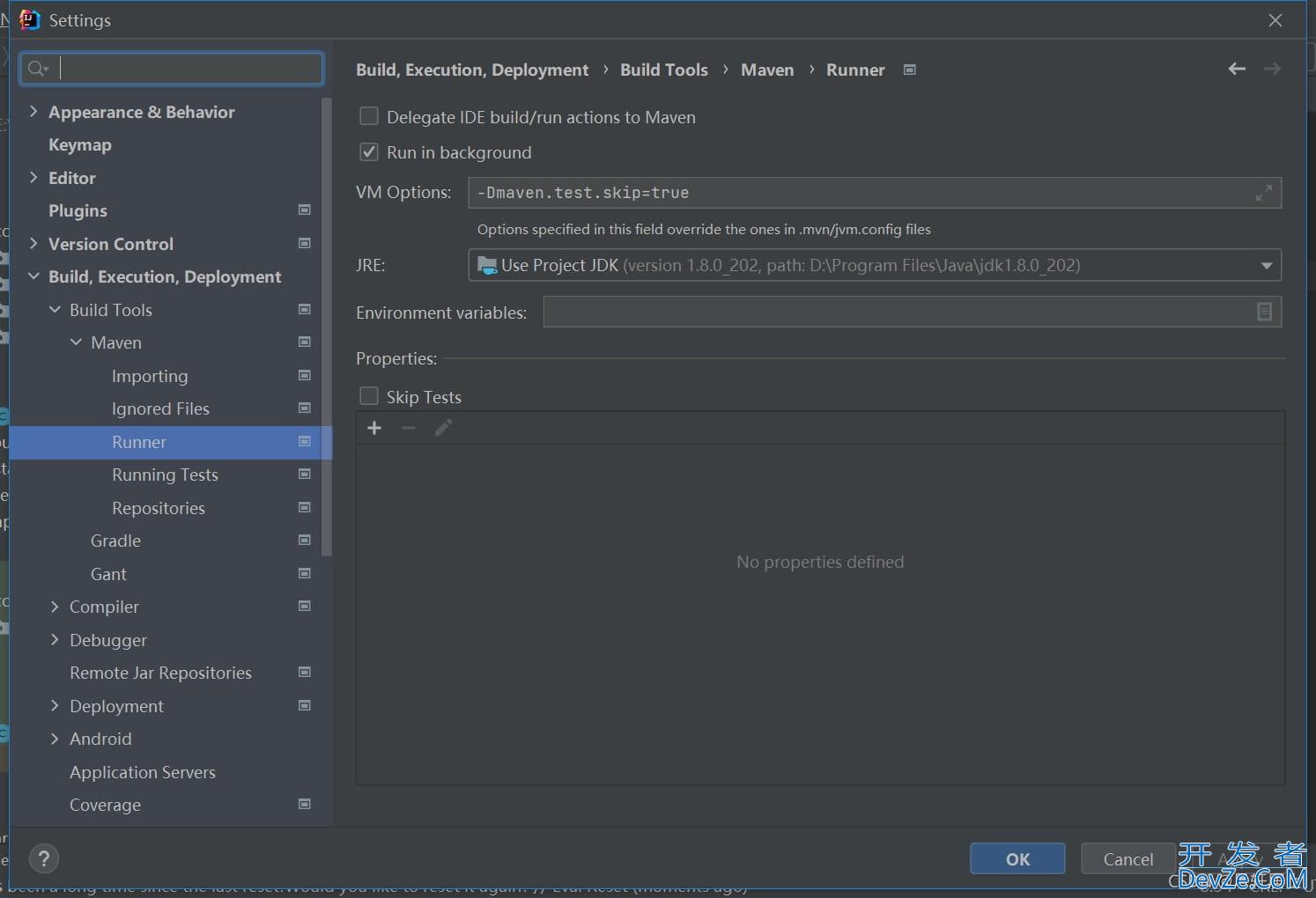Click the back navigation arrow
The image size is (1316, 898).
point(1237,69)
